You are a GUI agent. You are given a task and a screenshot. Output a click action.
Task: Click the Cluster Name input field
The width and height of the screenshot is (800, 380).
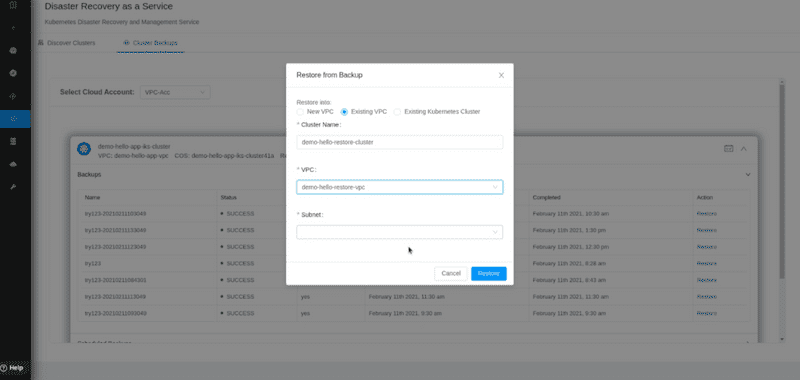coord(399,142)
